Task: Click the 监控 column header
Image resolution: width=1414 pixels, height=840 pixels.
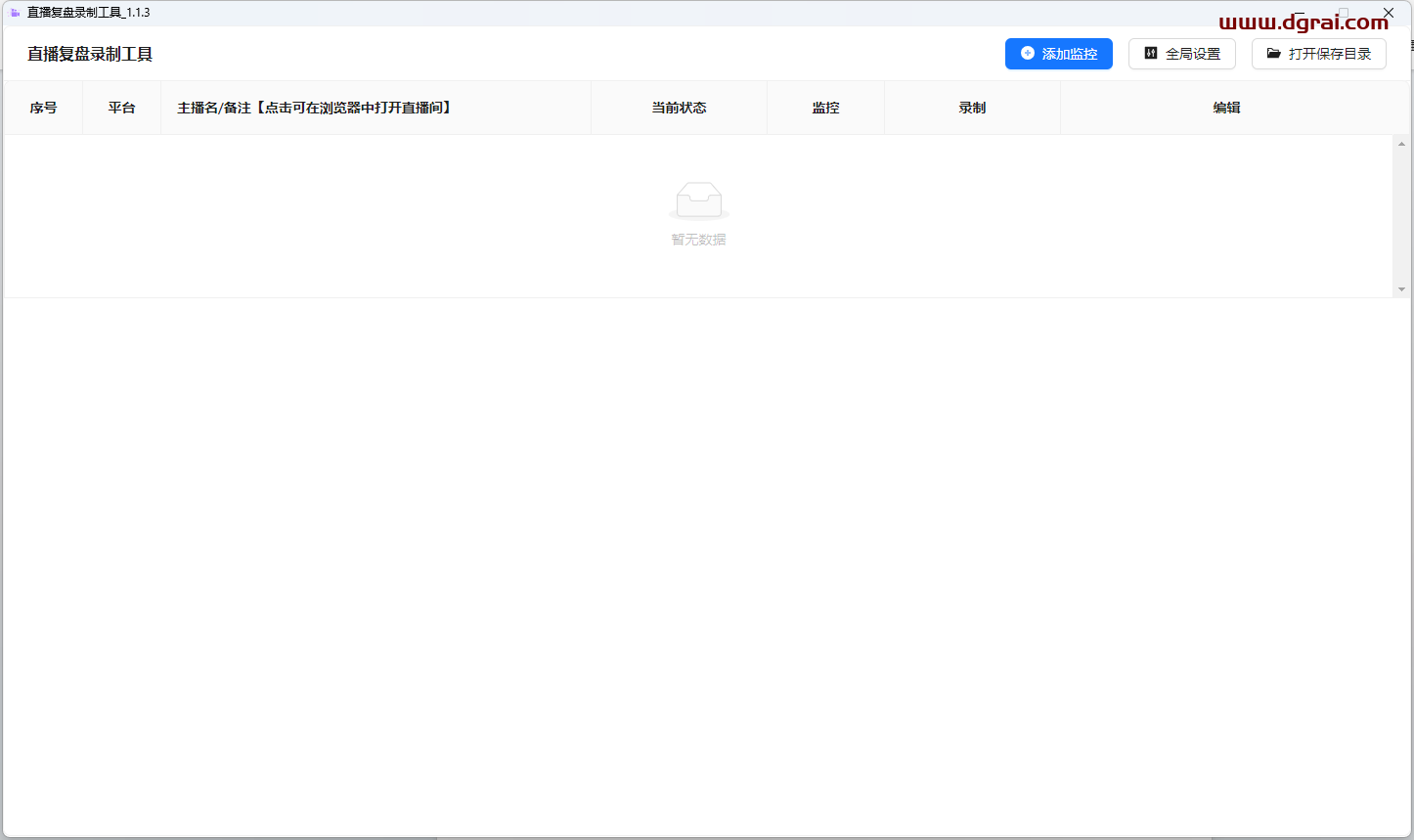Action: (825, 108)
